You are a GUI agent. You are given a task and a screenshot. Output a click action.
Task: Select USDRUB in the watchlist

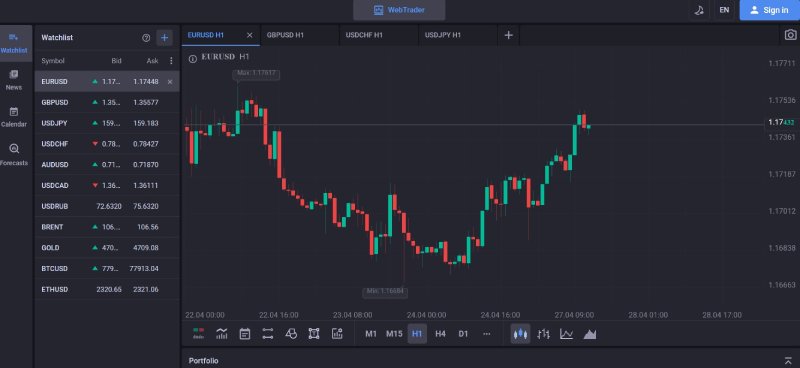click(x=107, y=206)
